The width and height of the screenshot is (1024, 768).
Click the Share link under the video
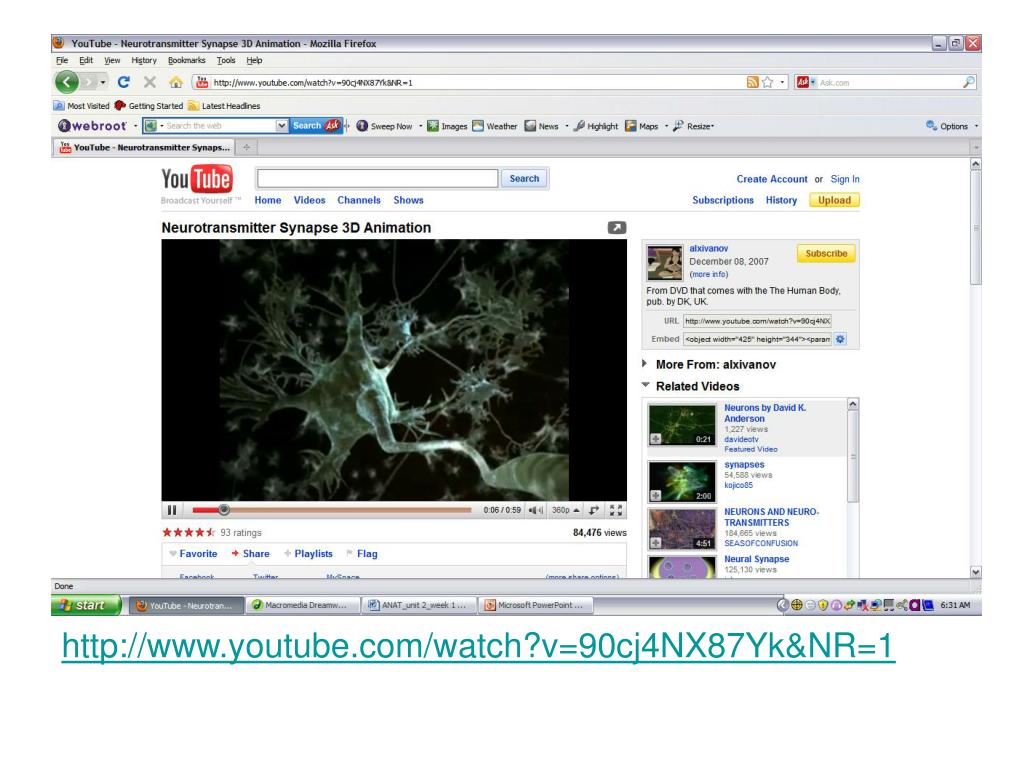click(x=250, y=554)
